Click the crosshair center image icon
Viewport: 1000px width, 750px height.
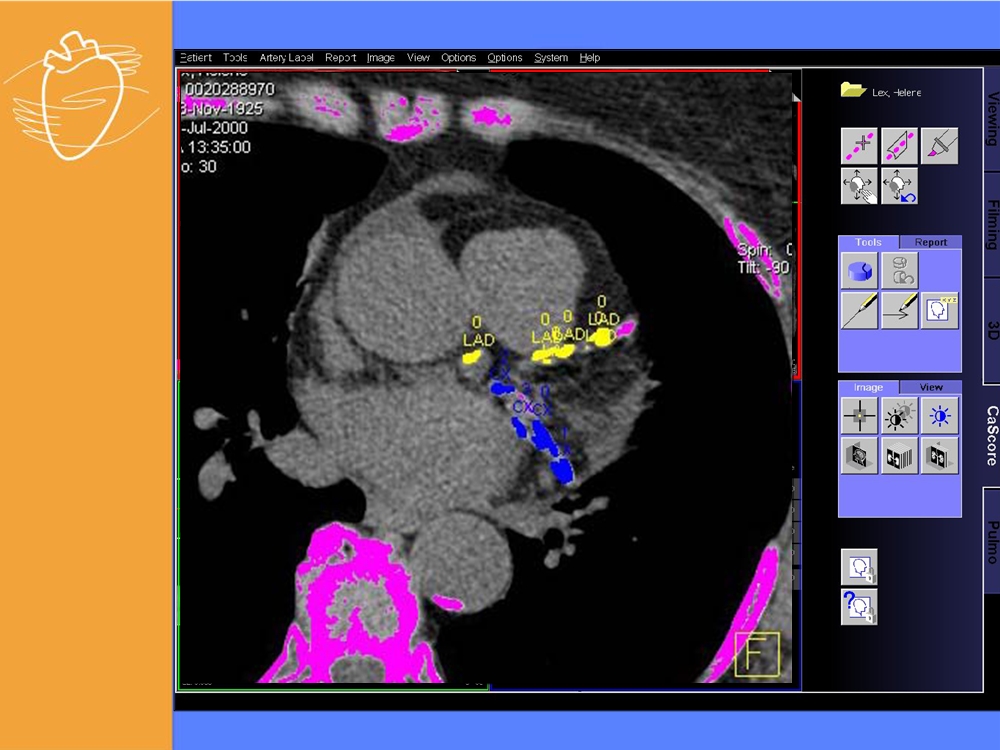click(x=859, y=416)
